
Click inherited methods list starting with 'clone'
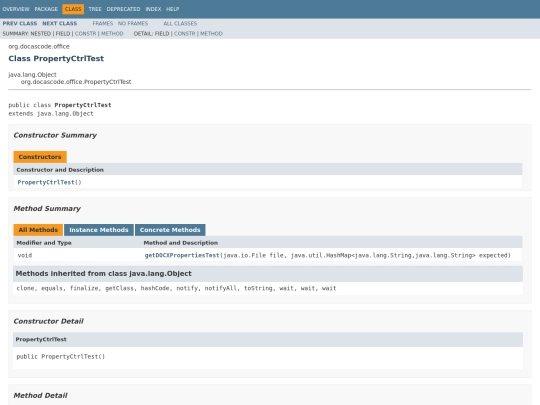pyautogui.click(x=176, y=288)
